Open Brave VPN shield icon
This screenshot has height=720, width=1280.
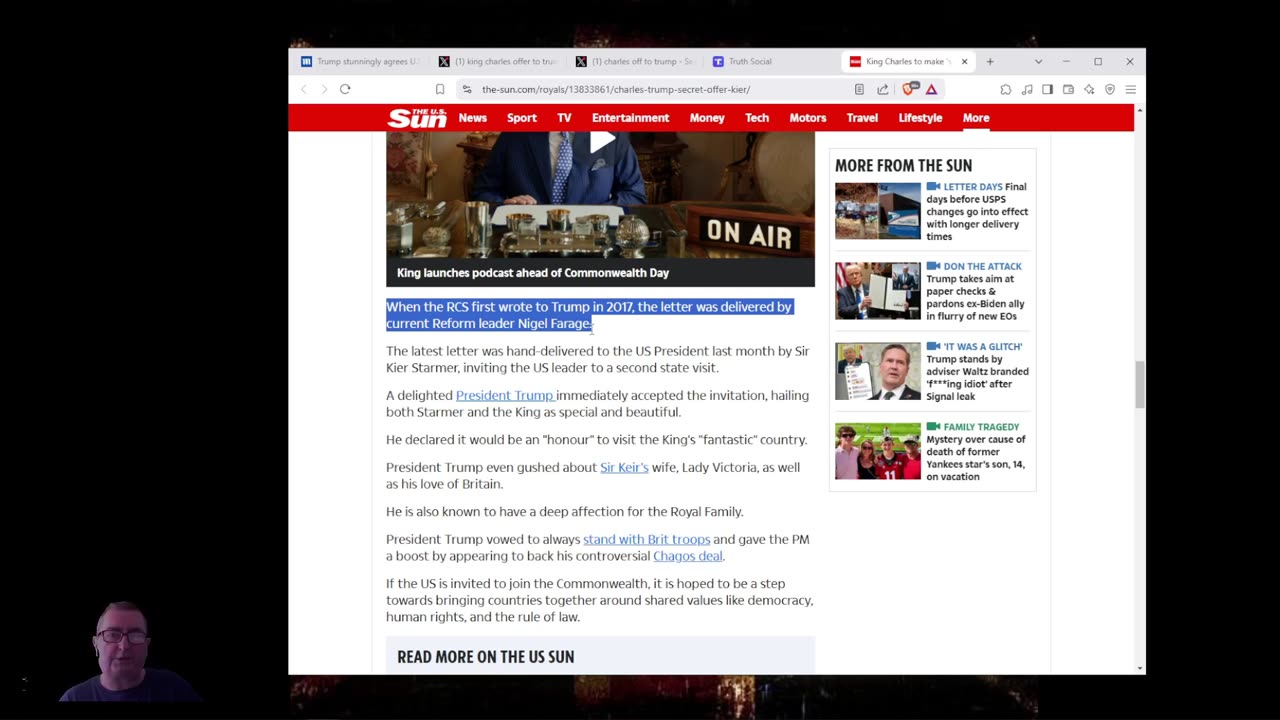point(1110,89)
